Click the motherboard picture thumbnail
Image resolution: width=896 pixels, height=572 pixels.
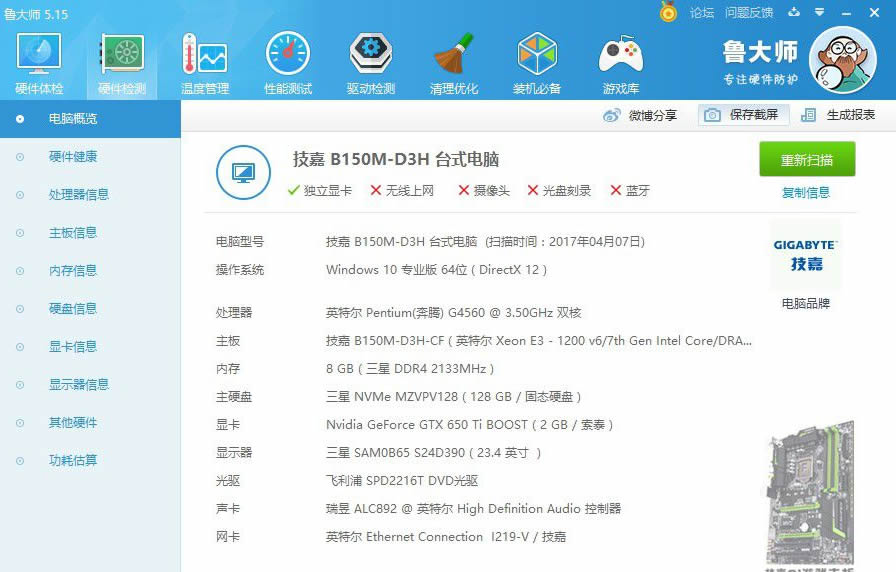coord(810,493)
